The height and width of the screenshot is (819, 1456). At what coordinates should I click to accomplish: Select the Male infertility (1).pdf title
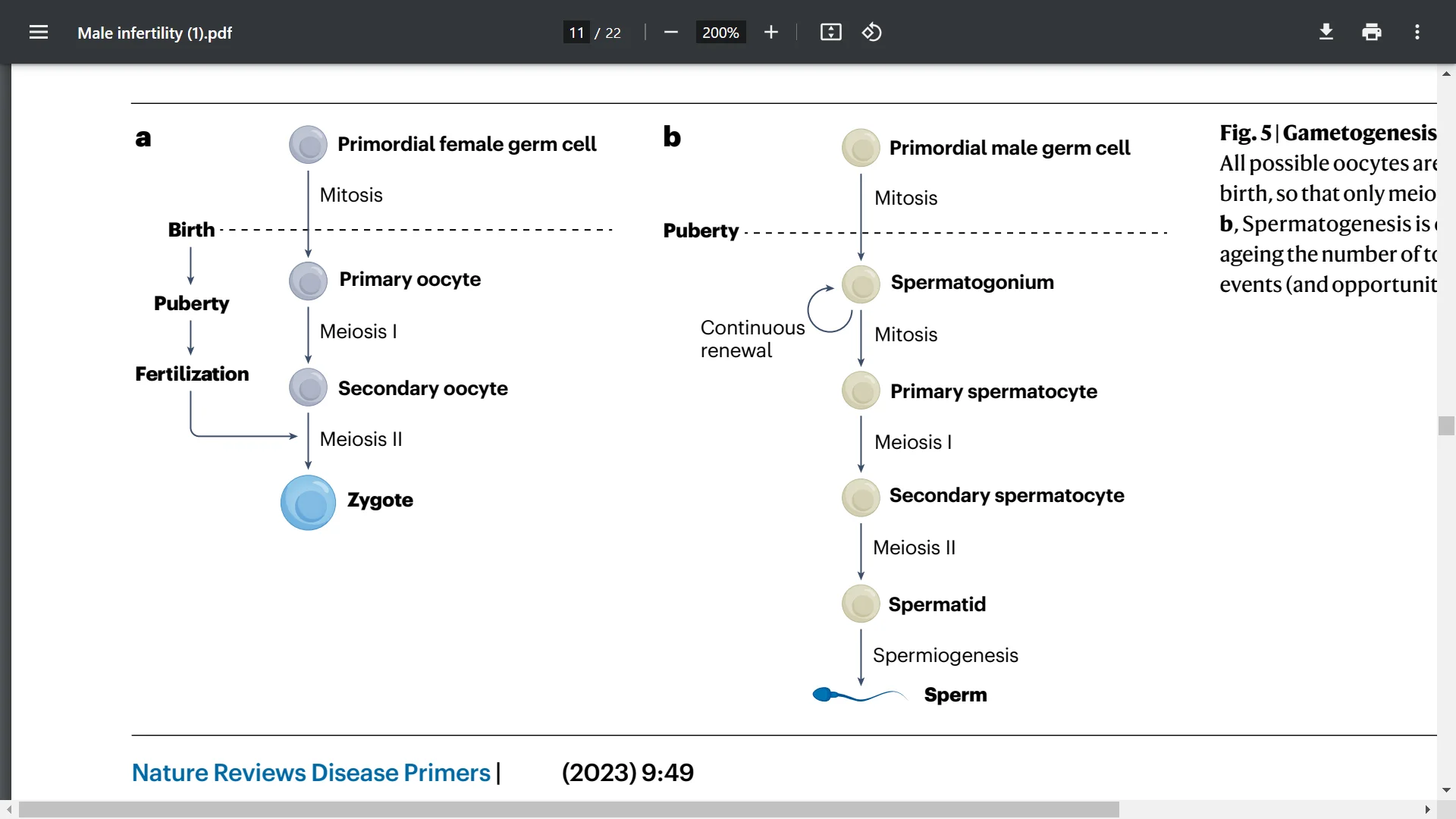pos(155,33)
